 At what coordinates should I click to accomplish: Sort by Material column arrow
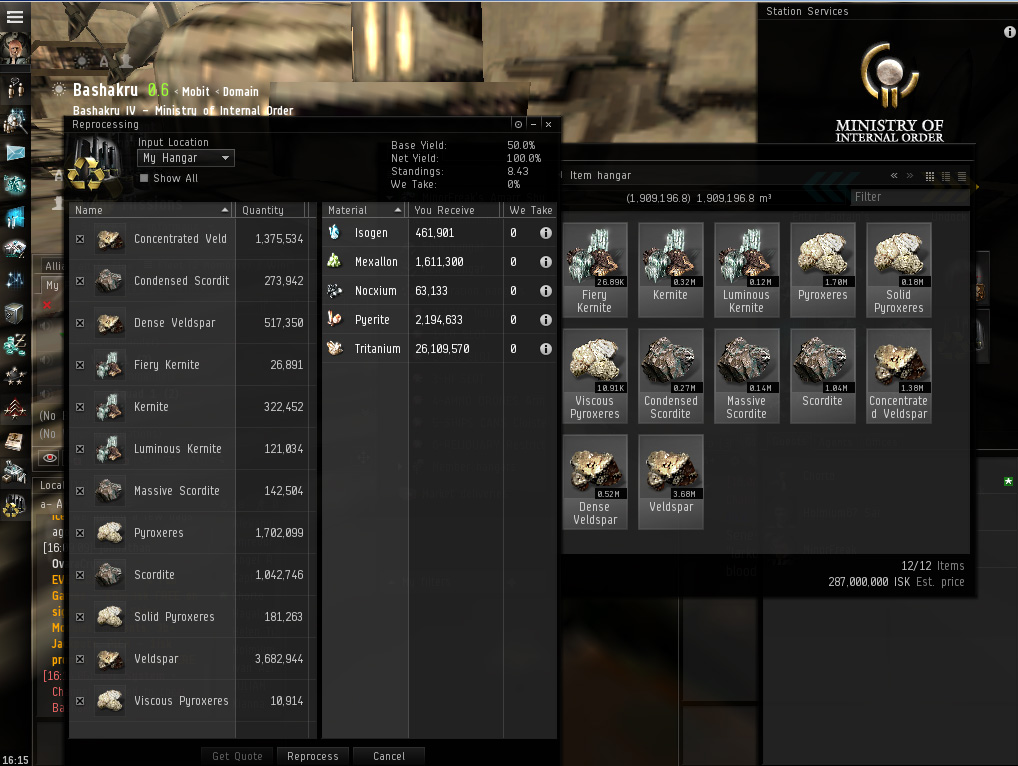[x=398, y=210]
